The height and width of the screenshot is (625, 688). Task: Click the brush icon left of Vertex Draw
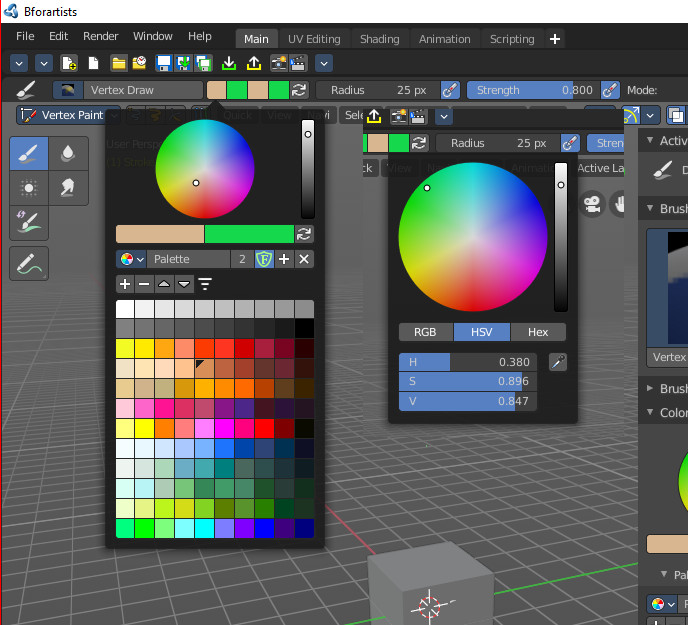(26, 90)
